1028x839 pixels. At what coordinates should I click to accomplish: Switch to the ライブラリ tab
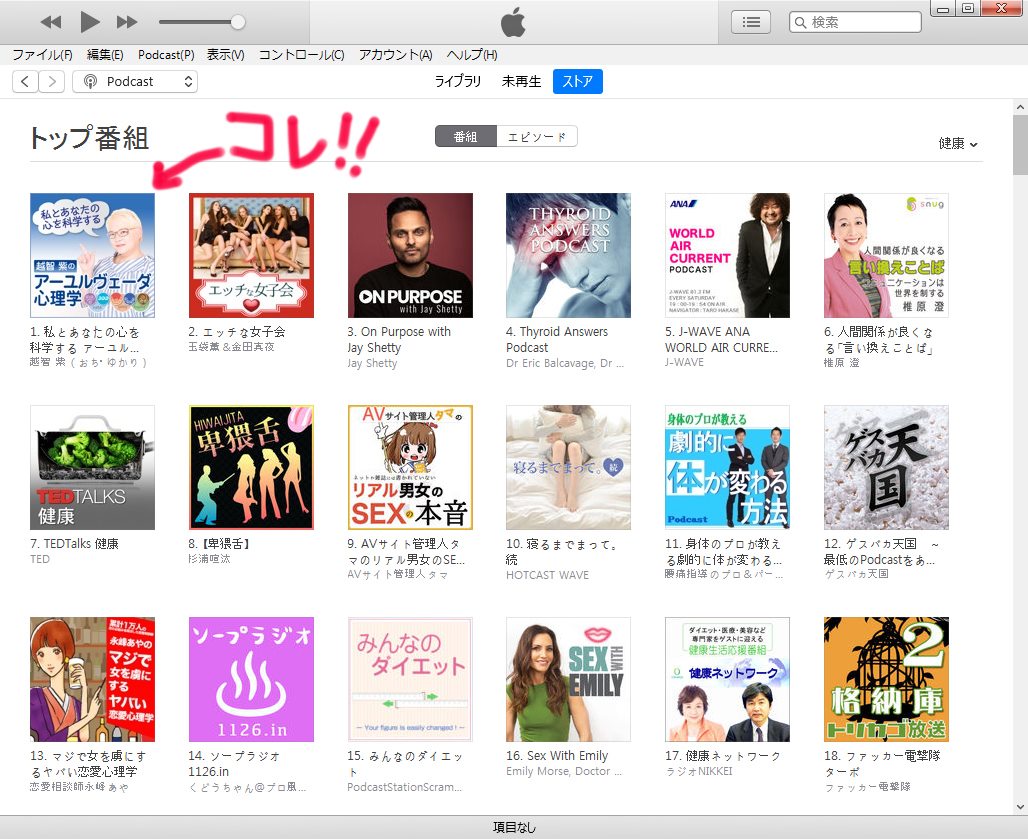pos(458,81)
